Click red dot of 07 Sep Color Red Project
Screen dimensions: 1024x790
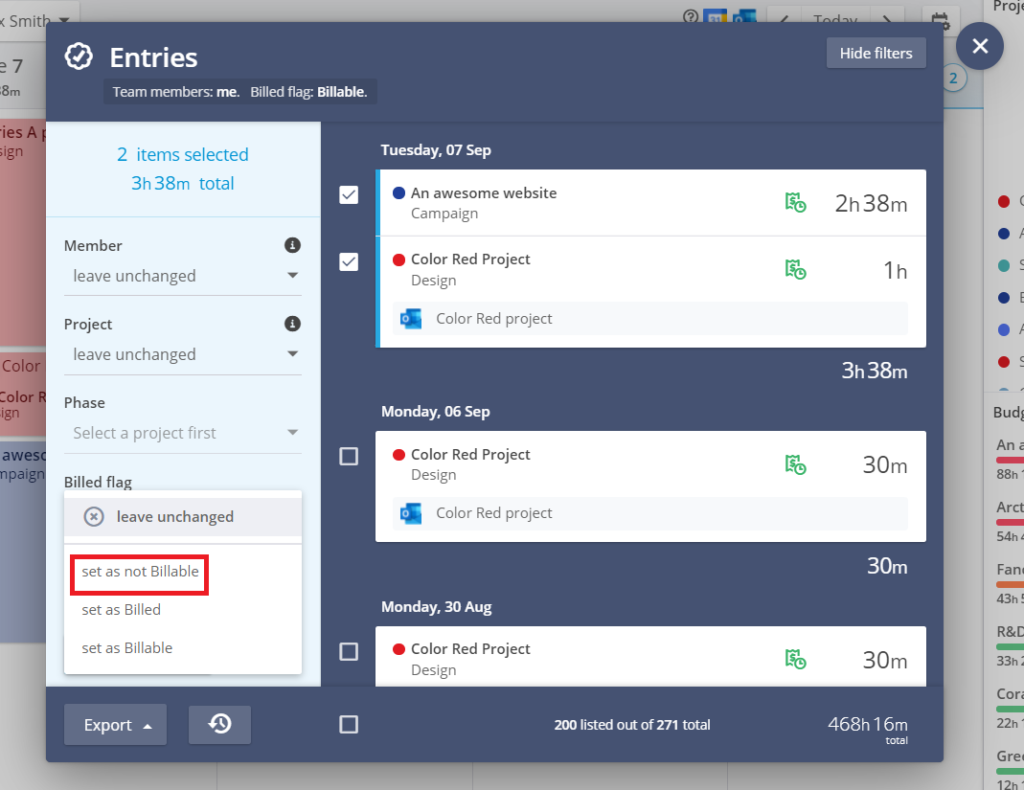(399, 260)
